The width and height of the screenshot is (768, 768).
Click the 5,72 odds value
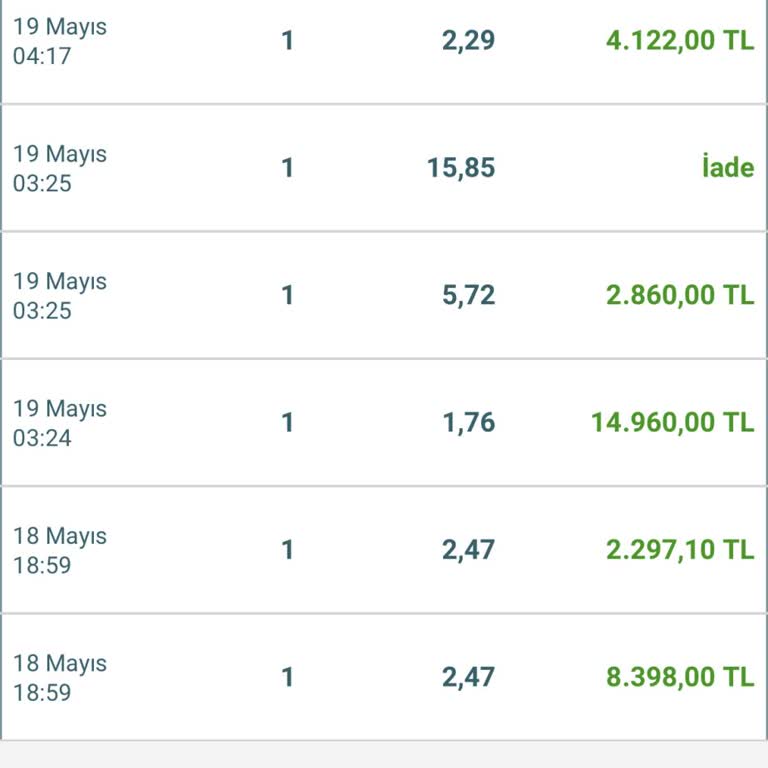(x=468, y=295)
